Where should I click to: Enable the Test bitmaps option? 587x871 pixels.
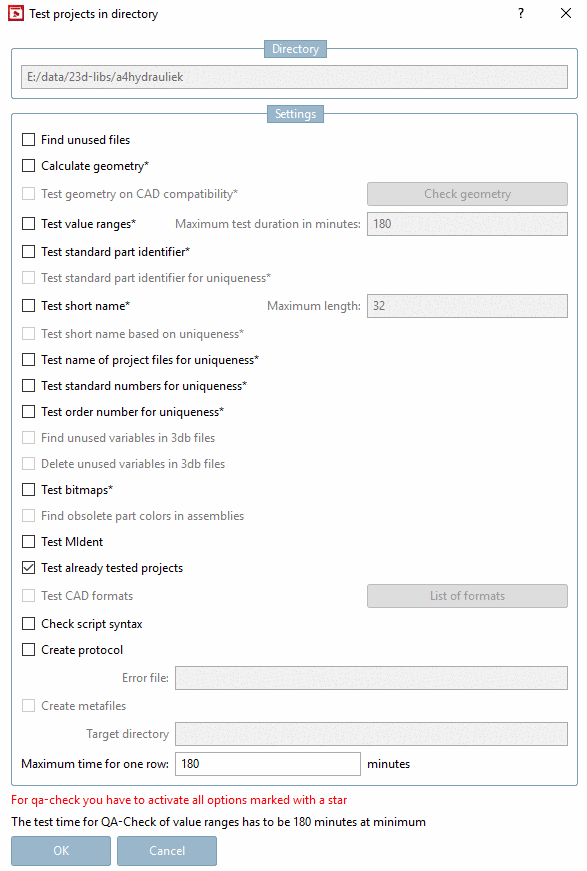pyautogui.click(x=27, y=490)
